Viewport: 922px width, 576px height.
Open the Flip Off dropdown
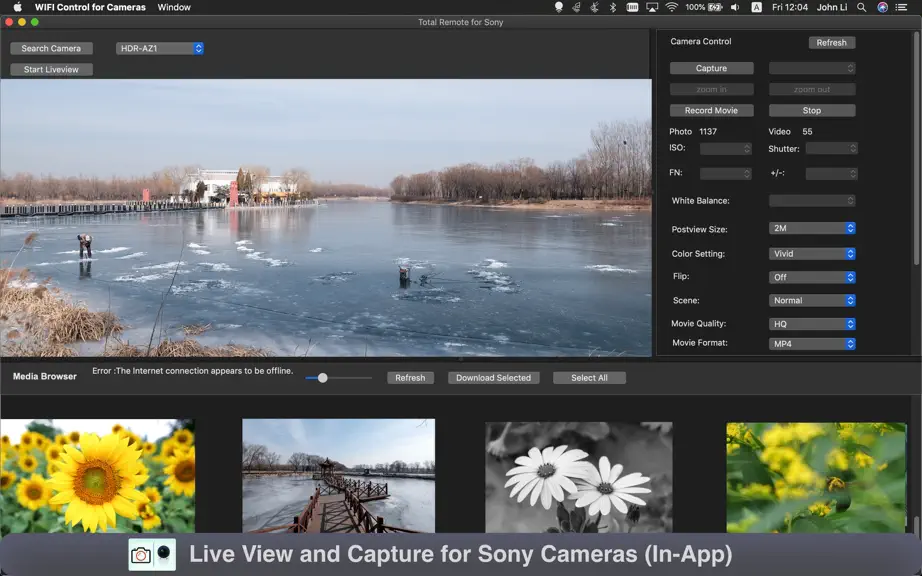click(x=812, y=277)
